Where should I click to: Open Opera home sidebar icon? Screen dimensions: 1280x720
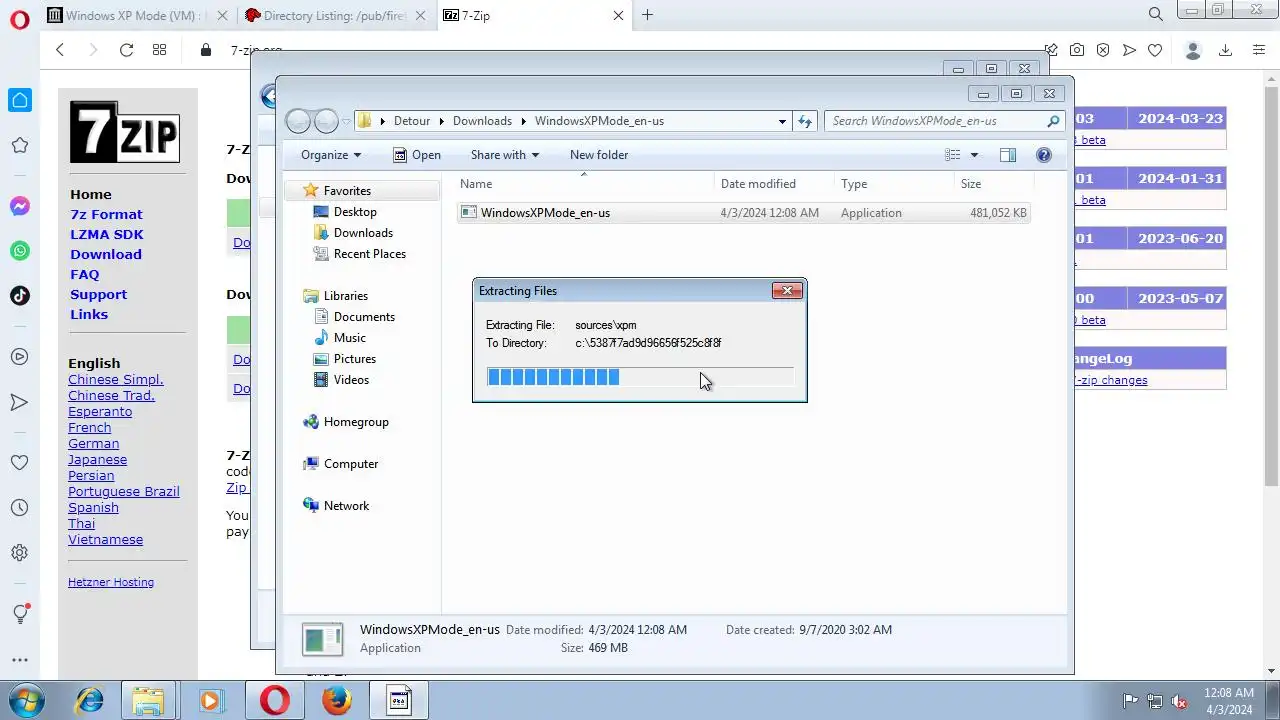click(19, 100)
